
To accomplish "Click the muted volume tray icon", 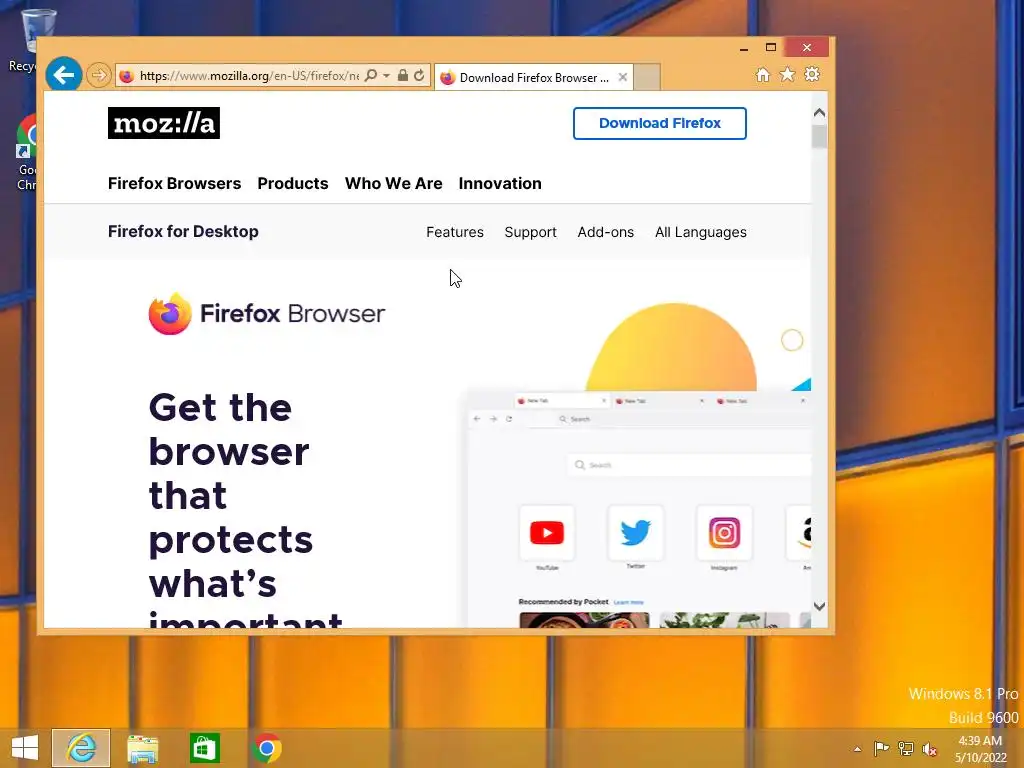I will [929, 749].
